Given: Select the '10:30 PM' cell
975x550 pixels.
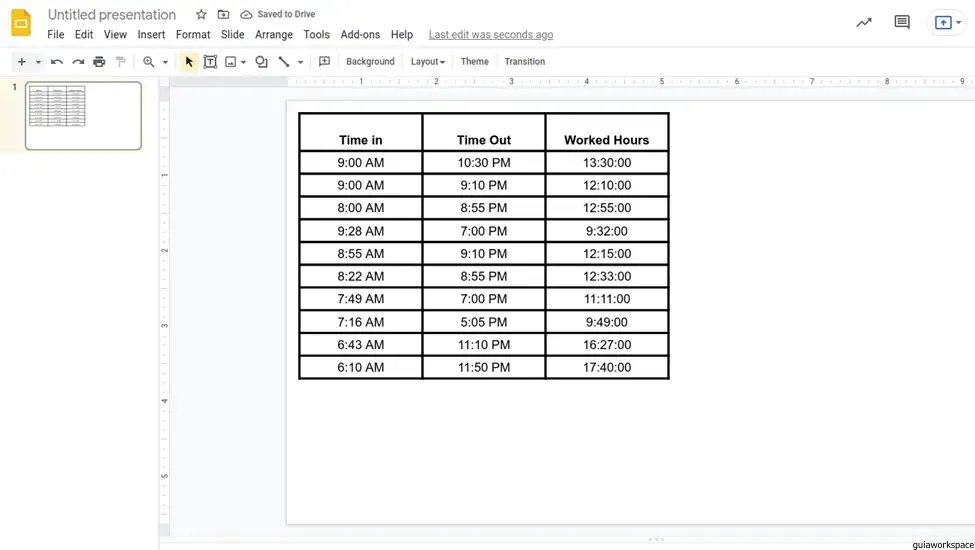Looking at the screenshot, I should [484, 163].
